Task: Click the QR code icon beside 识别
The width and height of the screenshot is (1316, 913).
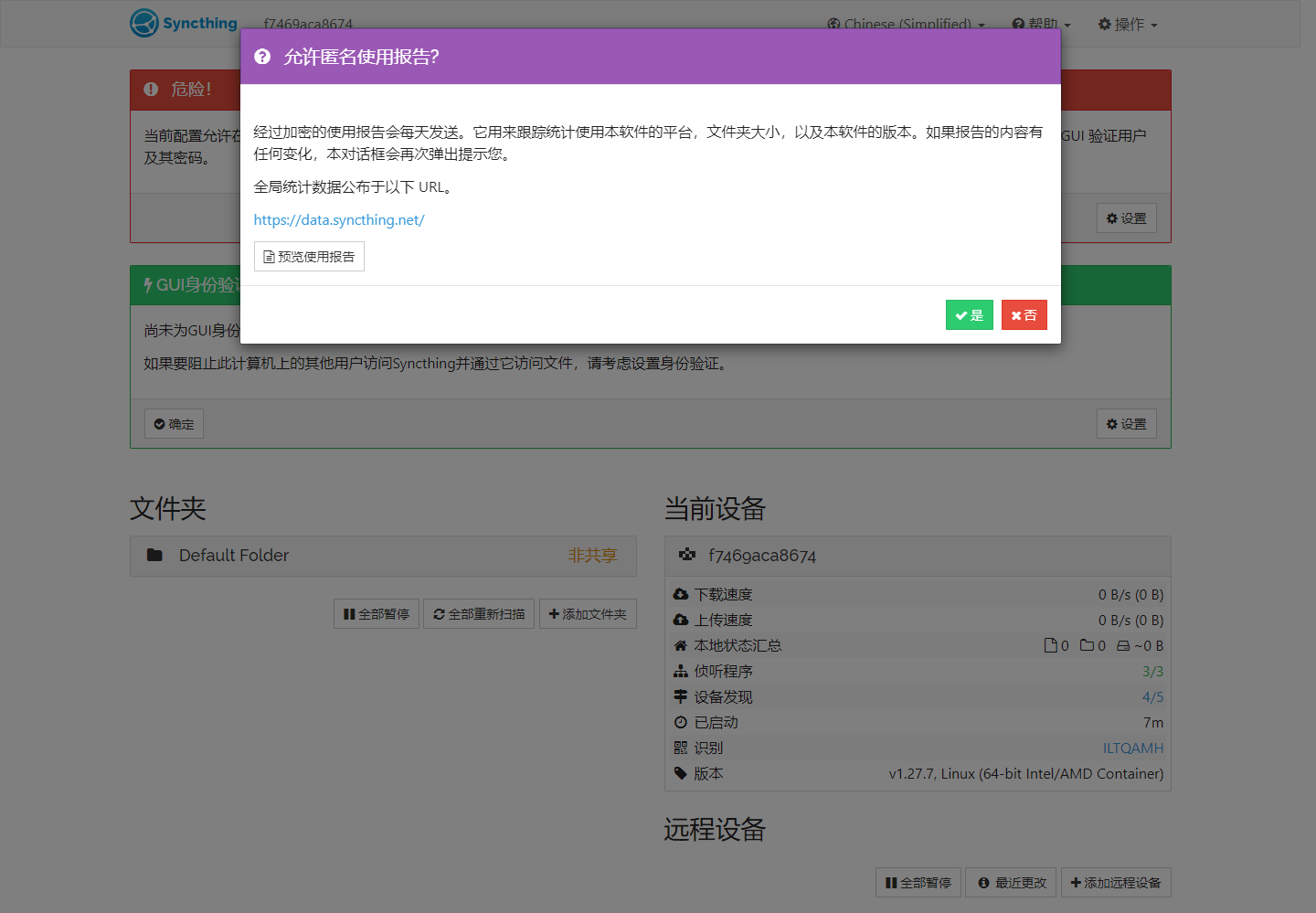Action: click(x=681, y=748)
